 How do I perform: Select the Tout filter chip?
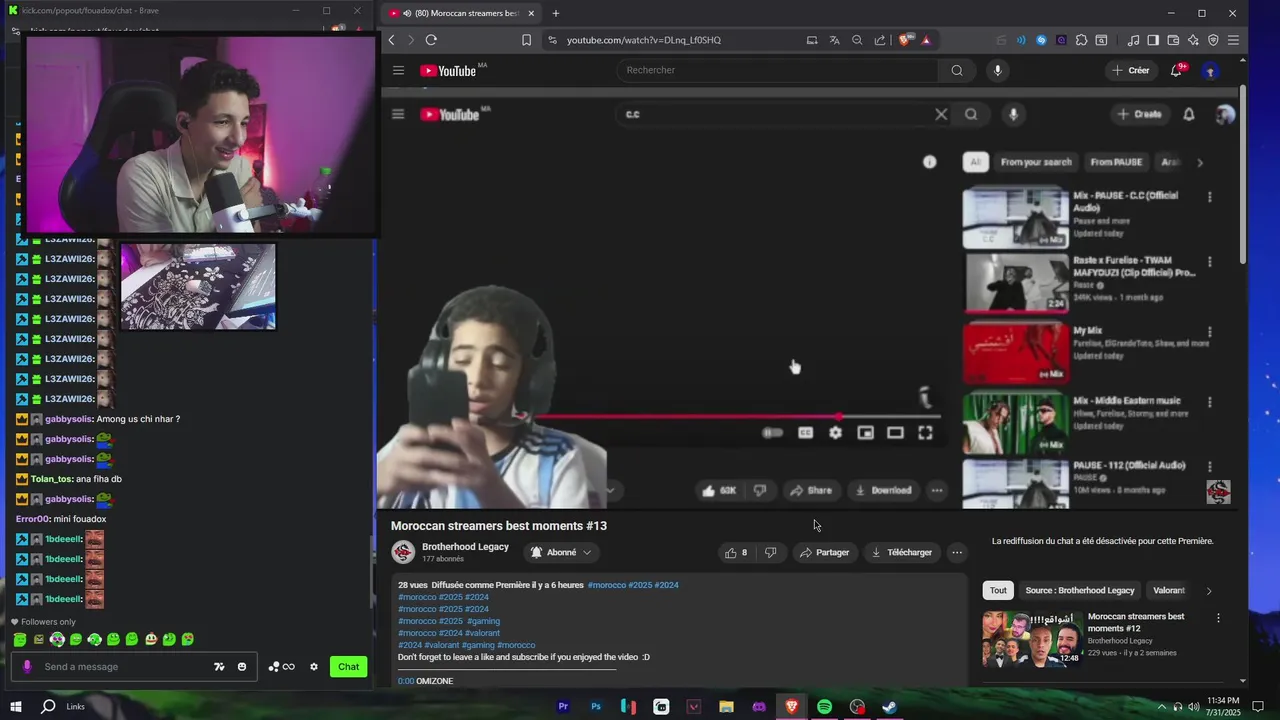pyautogui.click(x=998, y=590)
